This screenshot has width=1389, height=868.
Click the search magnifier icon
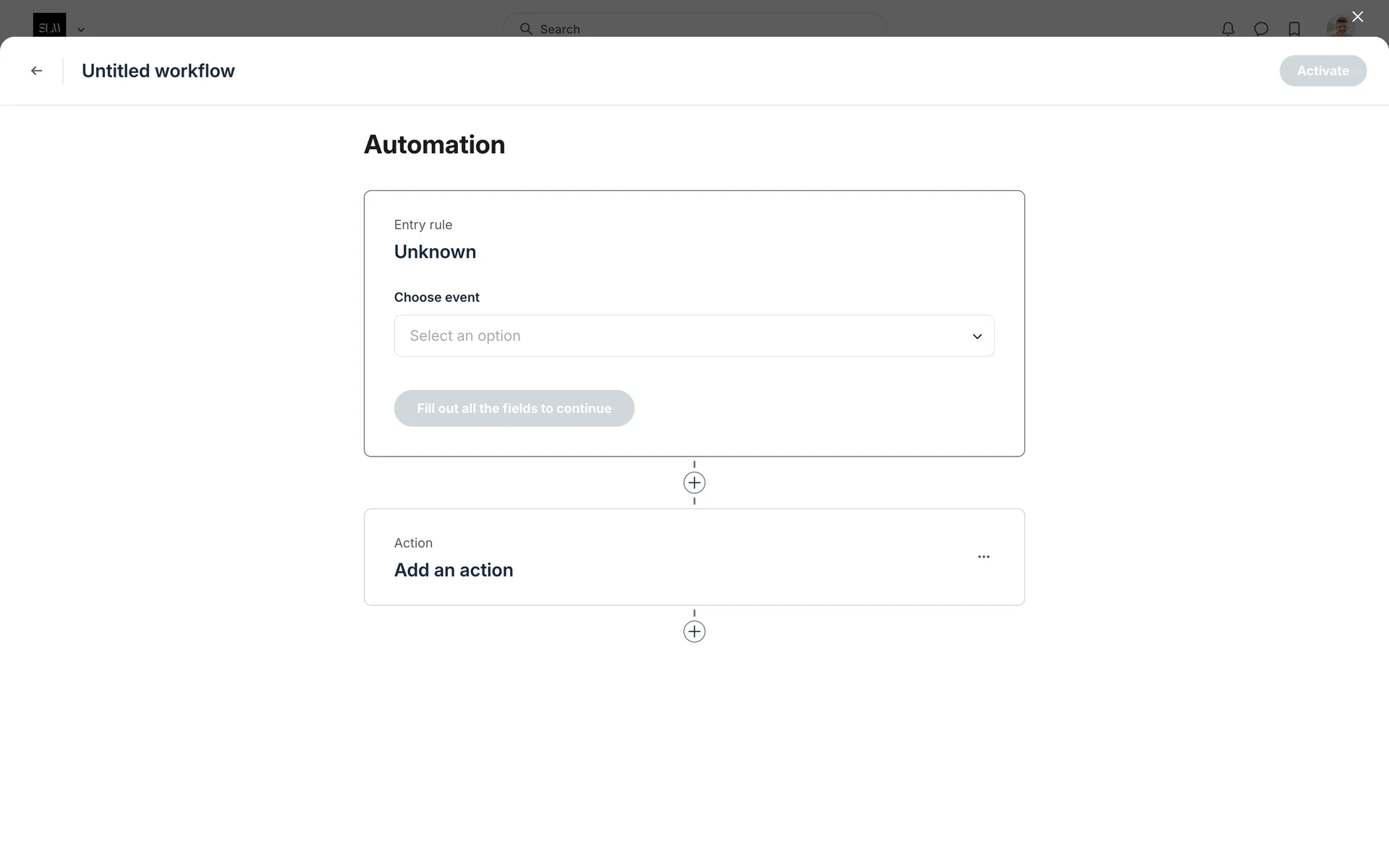[526, 29]
